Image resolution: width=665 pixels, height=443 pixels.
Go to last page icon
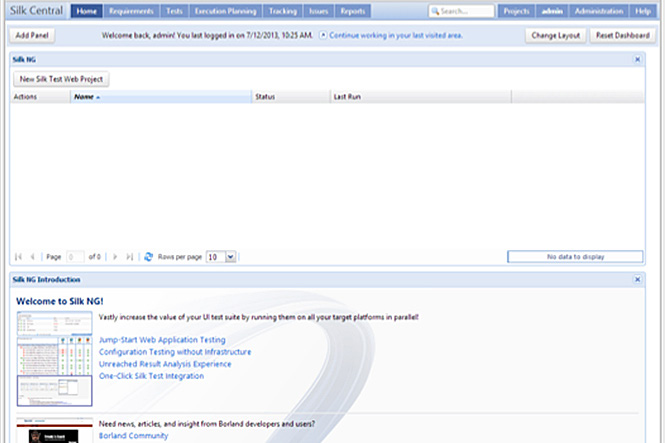click(x=130, y=256)
